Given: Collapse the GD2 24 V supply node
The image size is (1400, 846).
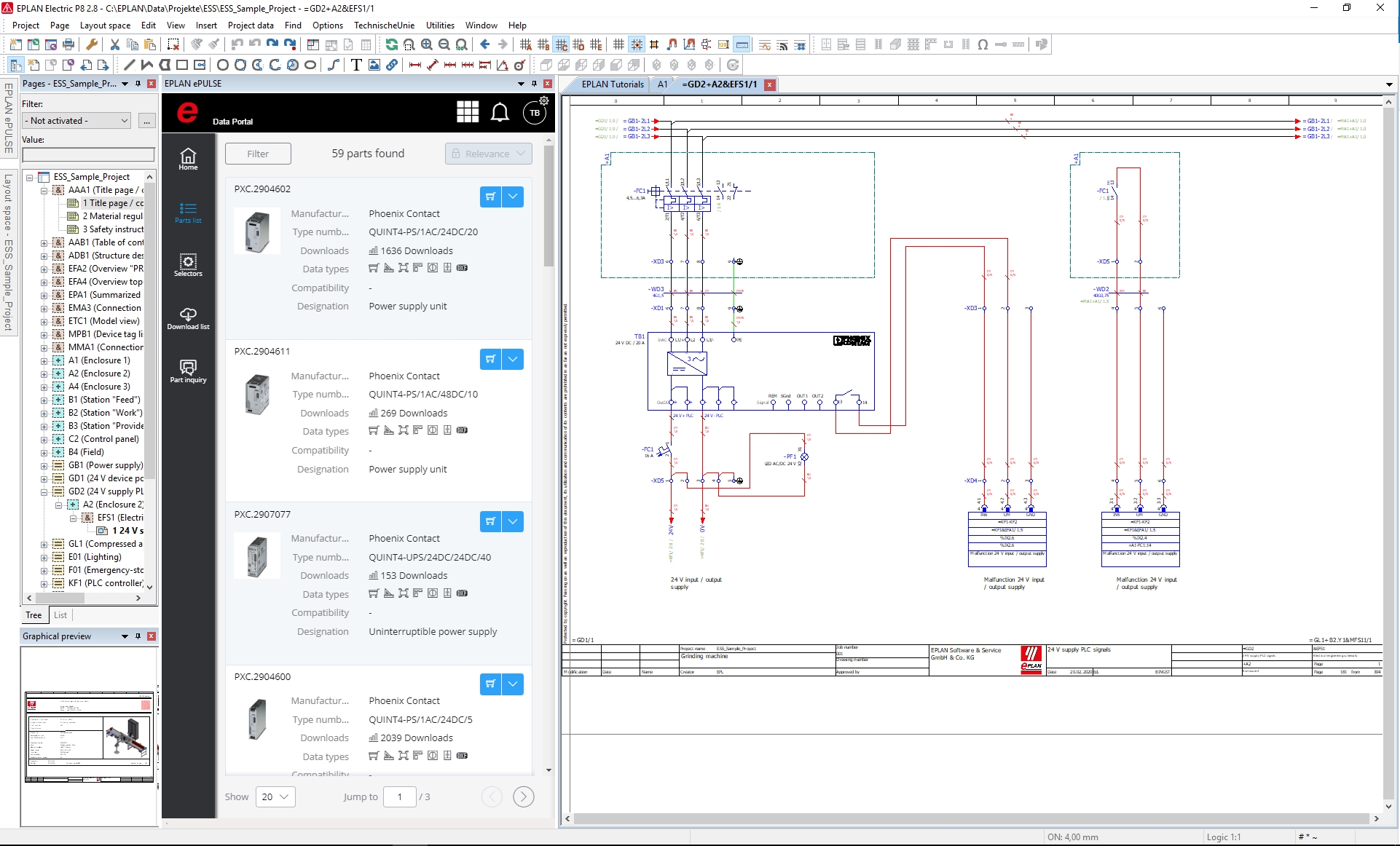Looking at the screenshot, I should 44,491.
